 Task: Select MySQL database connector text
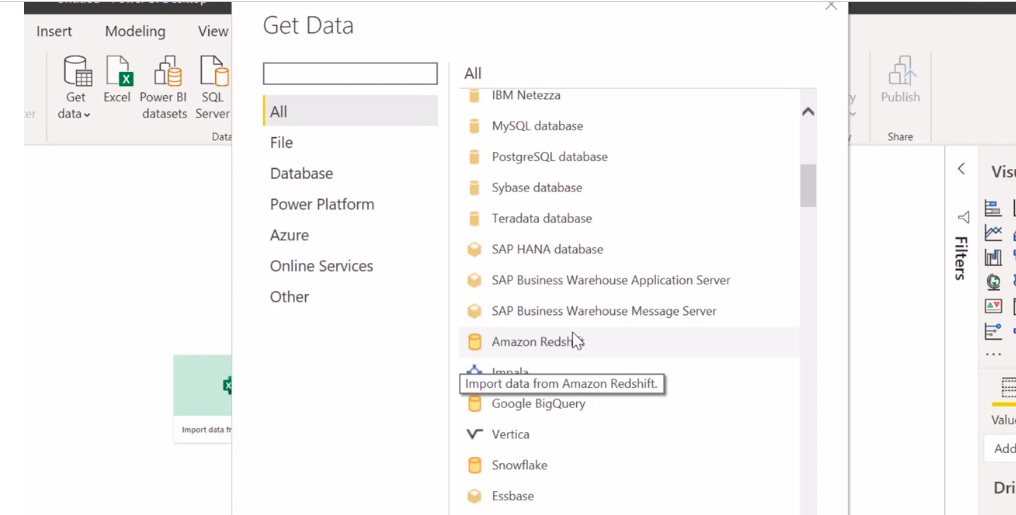[x=537, y=126]
